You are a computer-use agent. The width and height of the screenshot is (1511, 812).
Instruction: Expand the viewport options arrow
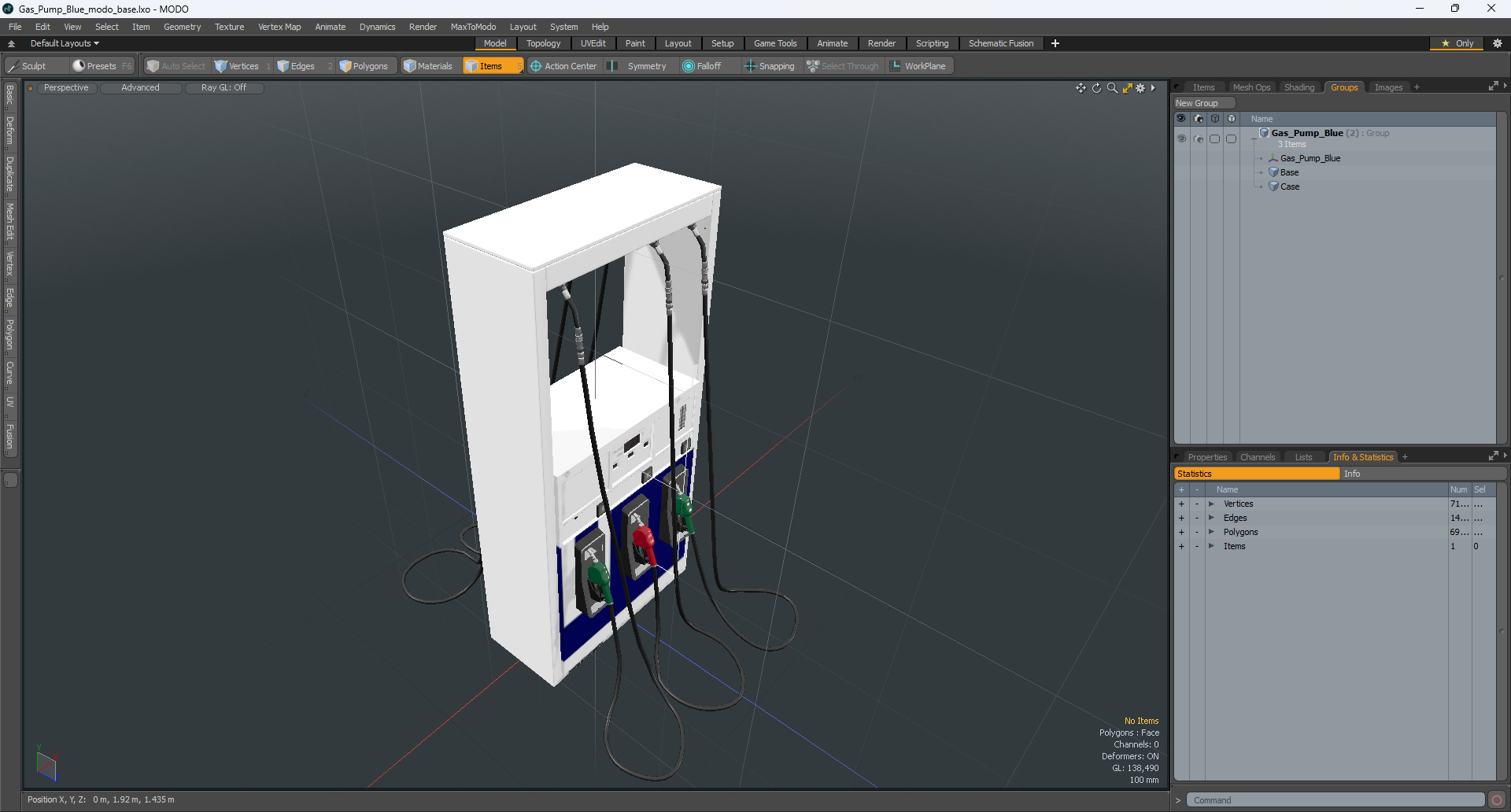1153,88
